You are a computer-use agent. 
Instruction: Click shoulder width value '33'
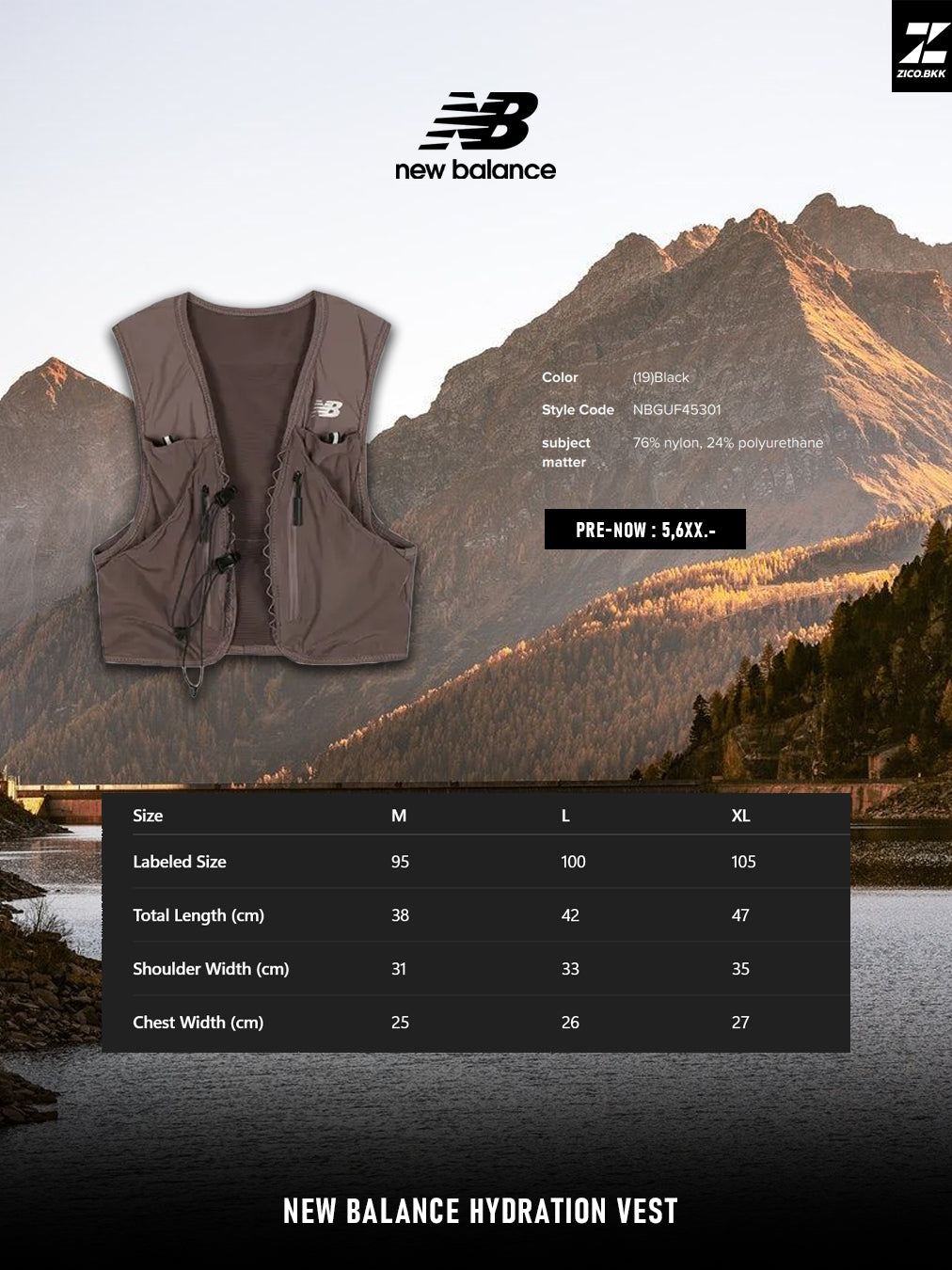click(570, 969)
